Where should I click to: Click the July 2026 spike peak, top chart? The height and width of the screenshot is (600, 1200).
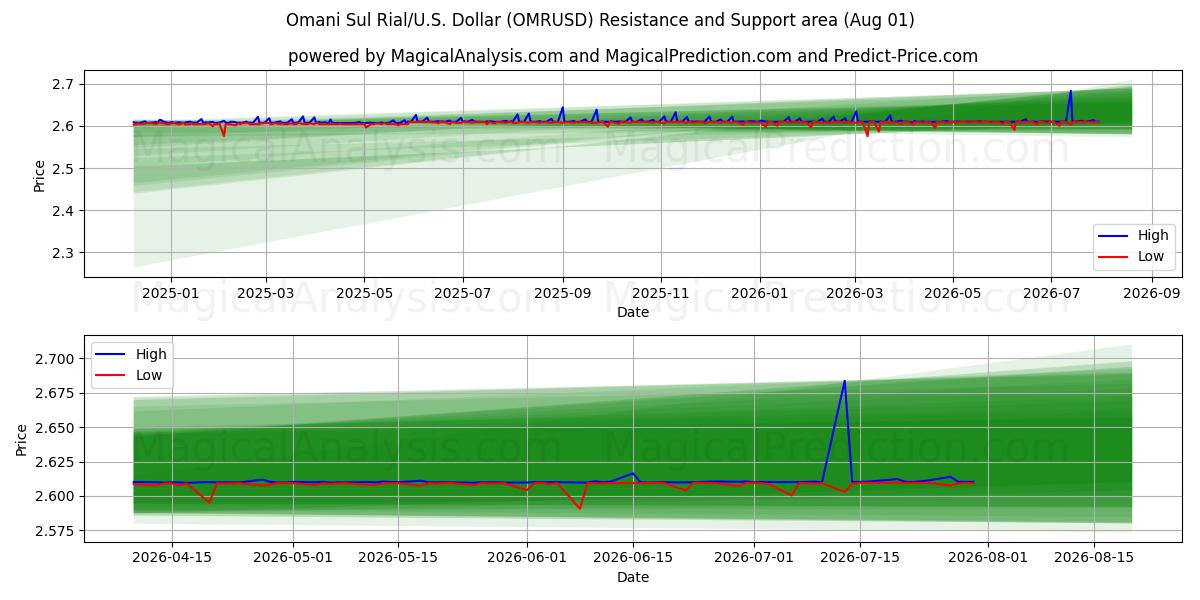[1070, 91]
